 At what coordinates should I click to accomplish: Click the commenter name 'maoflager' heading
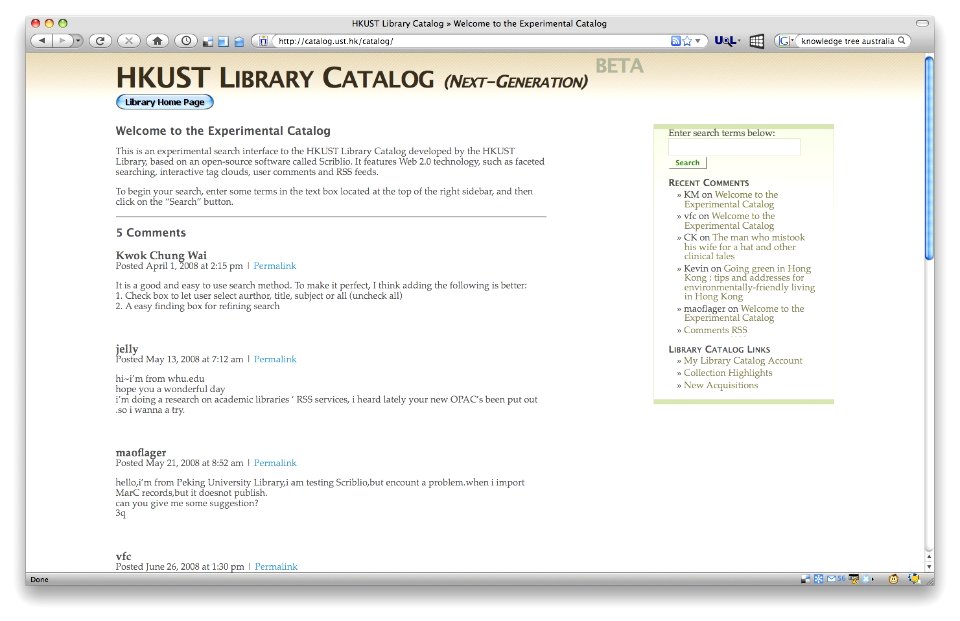[141, 453]
